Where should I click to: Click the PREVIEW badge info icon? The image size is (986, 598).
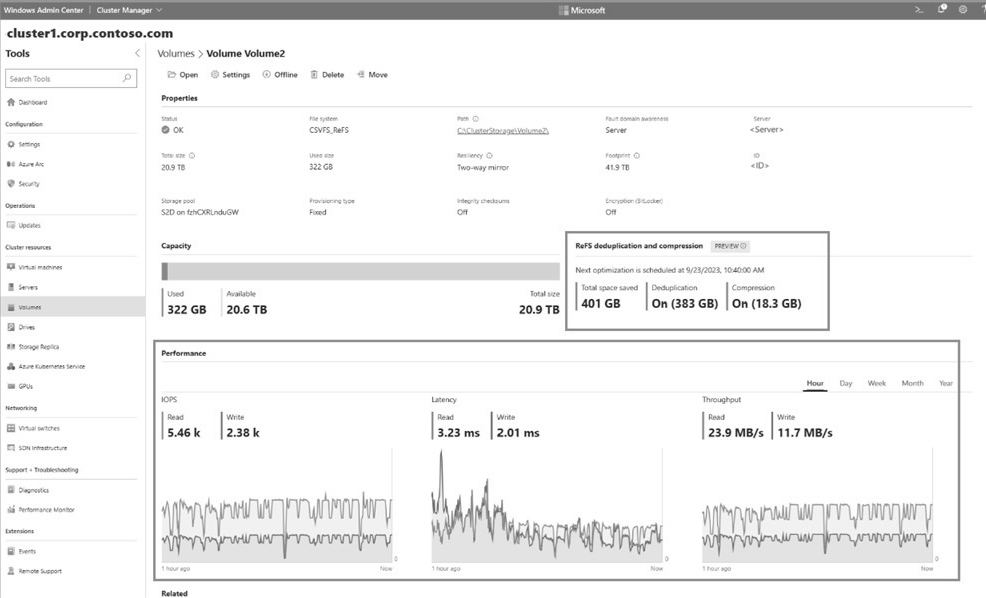[743, 246]
